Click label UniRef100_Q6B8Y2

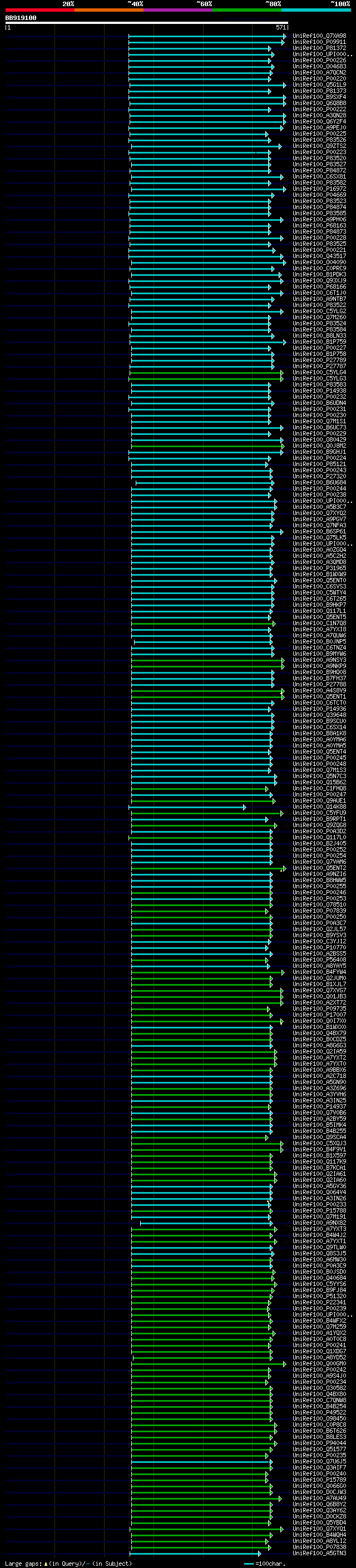(319, 1505)
